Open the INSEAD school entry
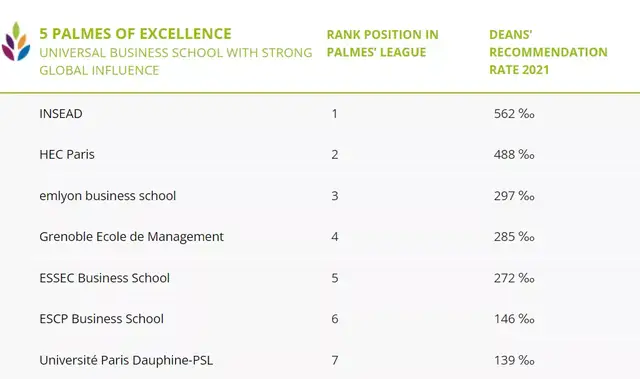The height and width of the screenshot is (379, 640). pyautogui.click(x=61, y=113)
